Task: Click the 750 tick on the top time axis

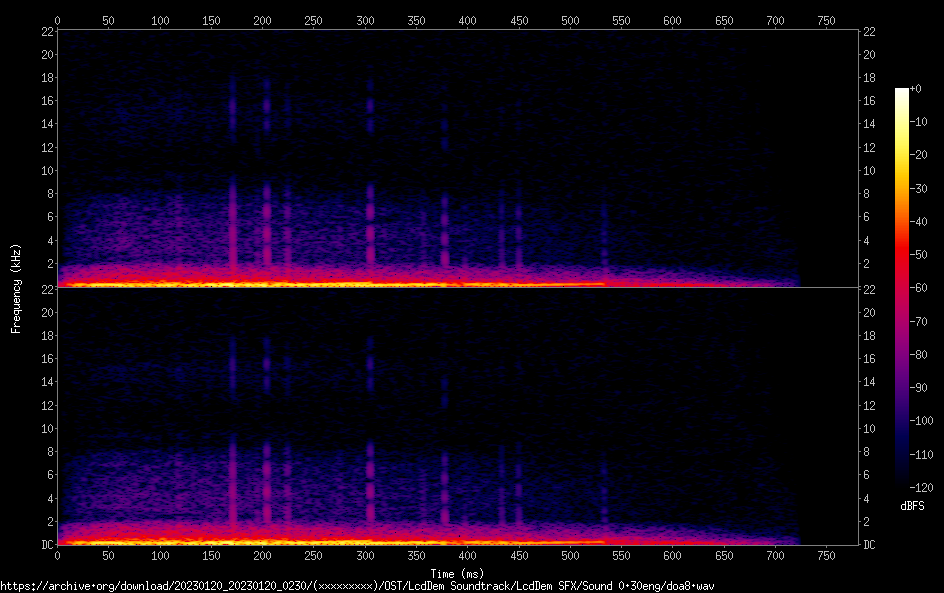Action: (827, 20)
